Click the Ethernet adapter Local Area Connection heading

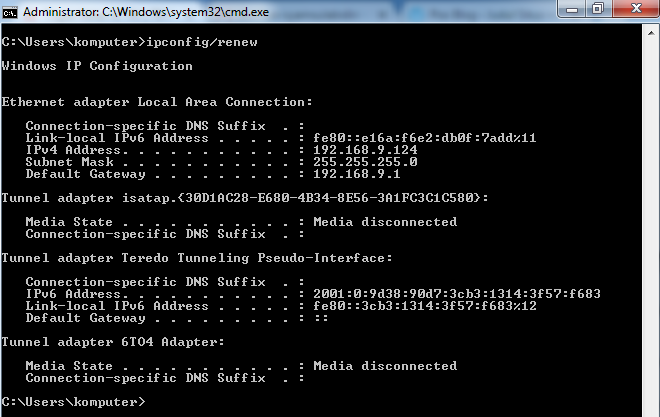157,102
